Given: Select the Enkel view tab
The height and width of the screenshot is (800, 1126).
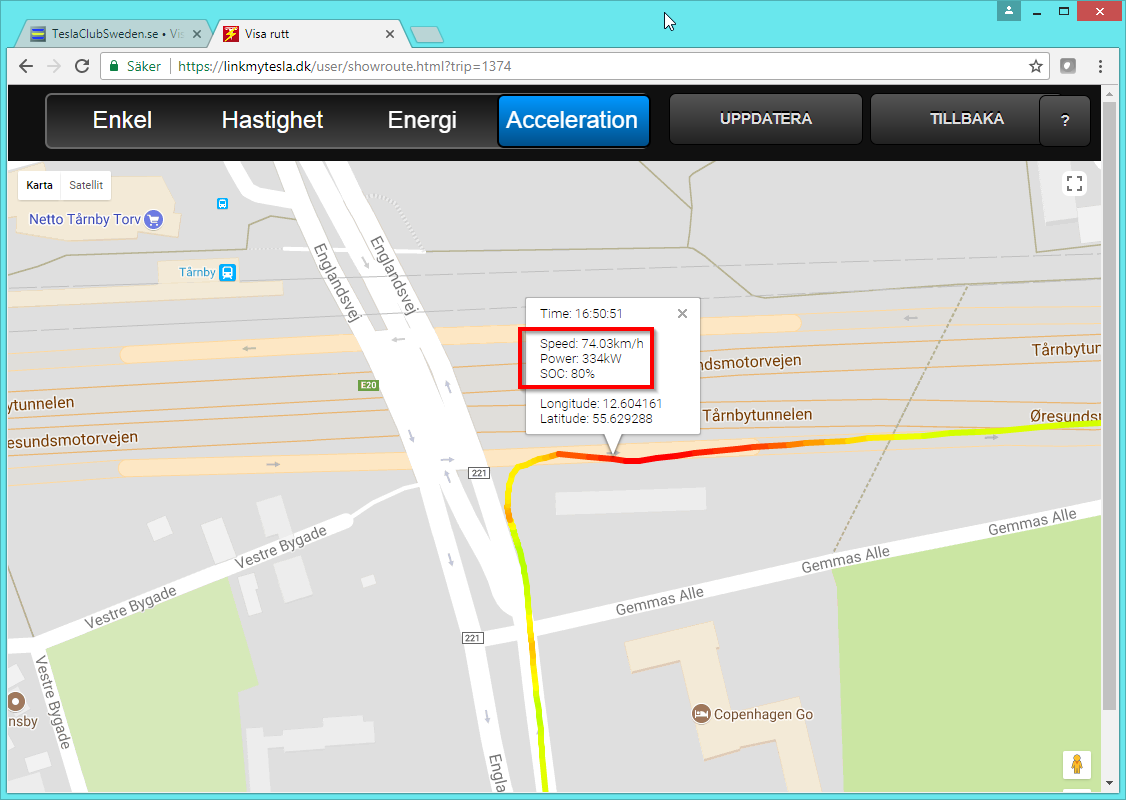Looking at the screenshot, I should click(122, 120).
